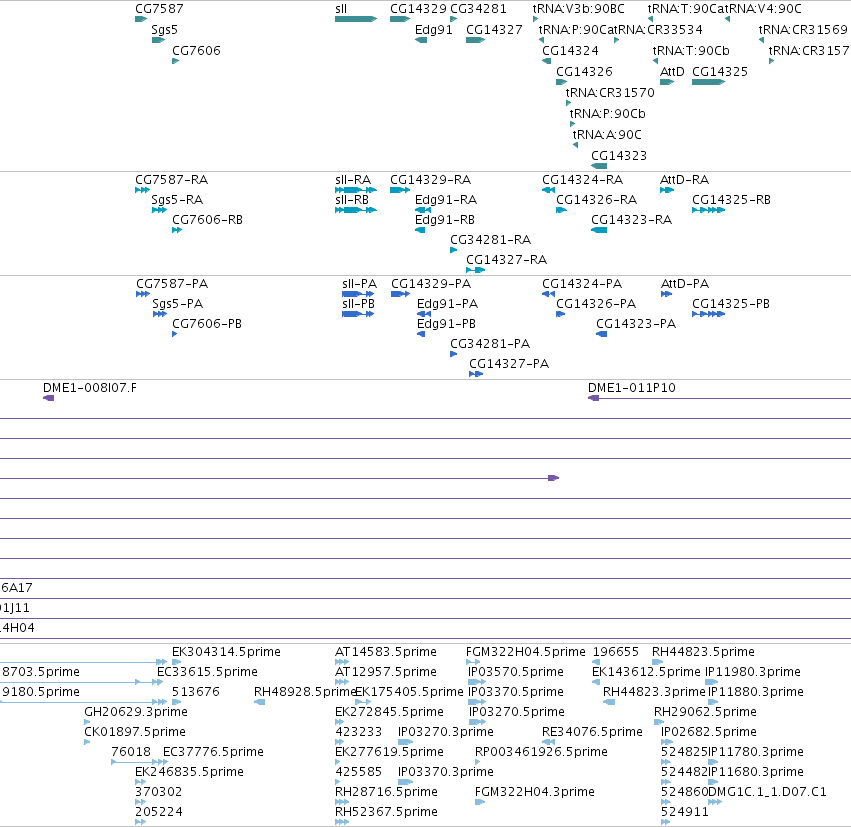Click the AttD-RA transcript label
Viewport: 851px width, 827px height.
tap(684, 180)
